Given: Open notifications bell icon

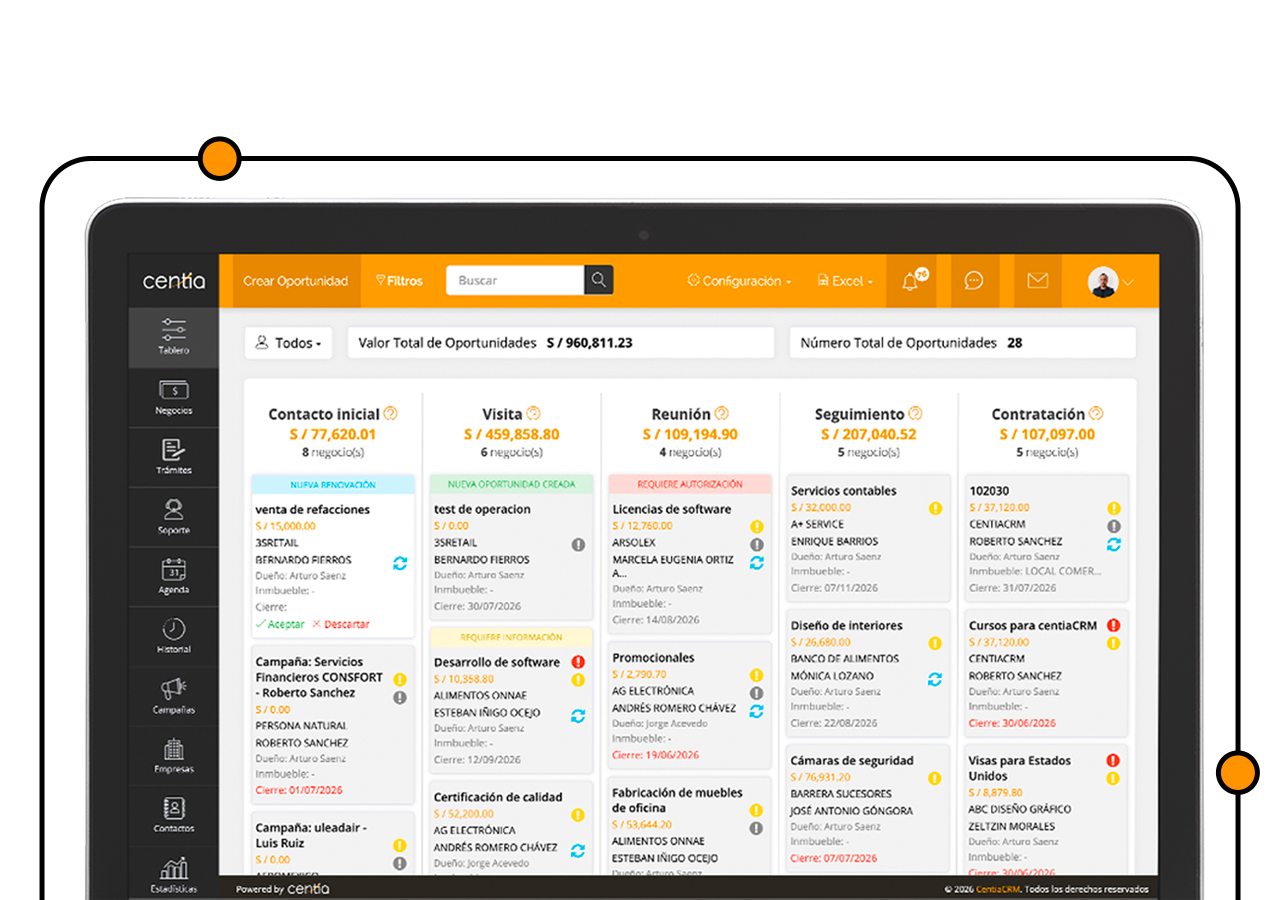Looking at the screenshot, I should click(911, 281).
